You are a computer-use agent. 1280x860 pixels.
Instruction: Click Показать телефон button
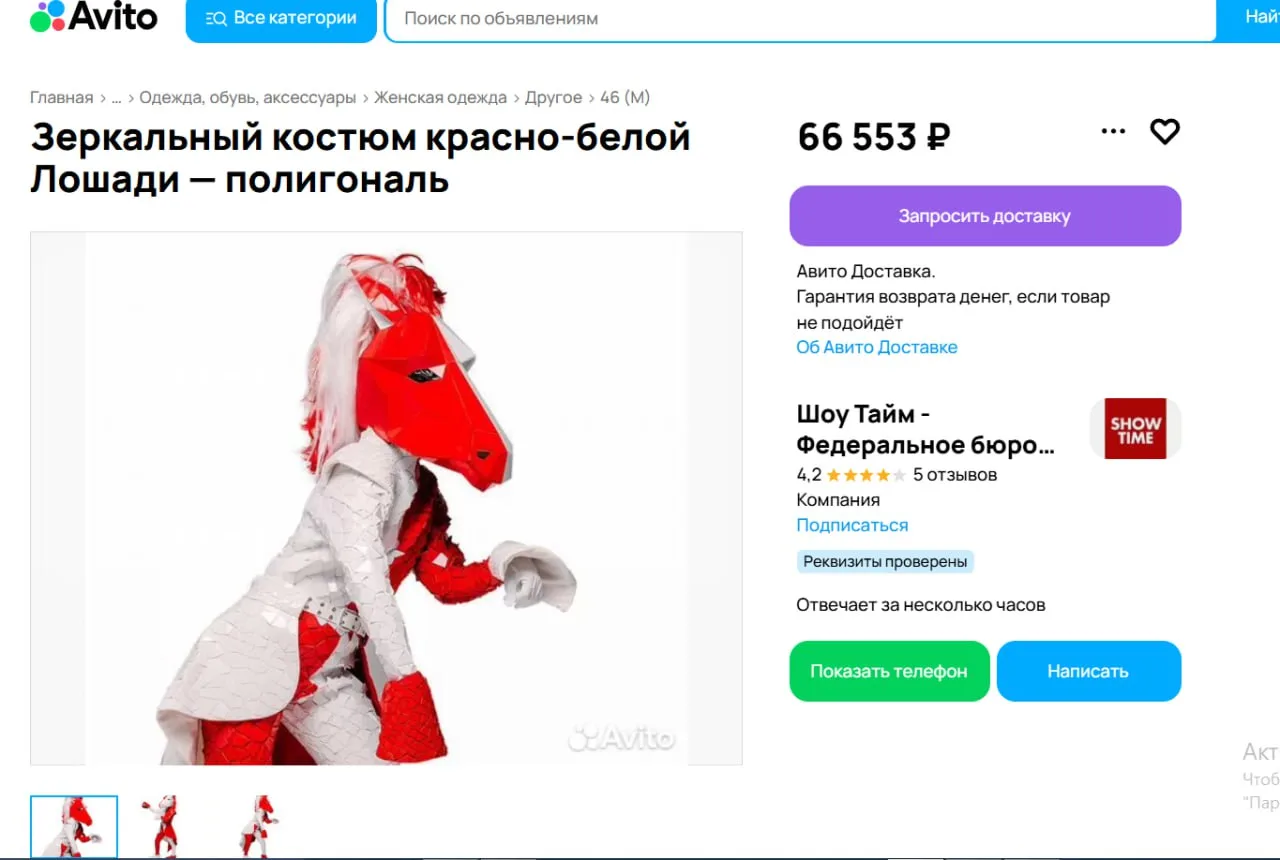point(889,671)
